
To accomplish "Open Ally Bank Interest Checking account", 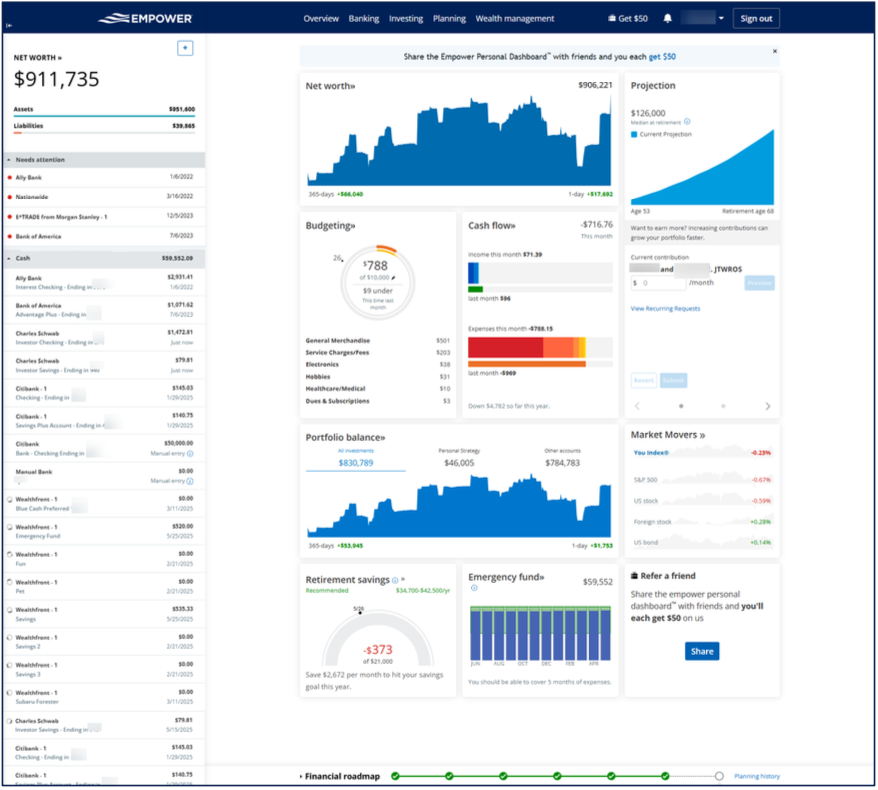I will tap(104, 283).
